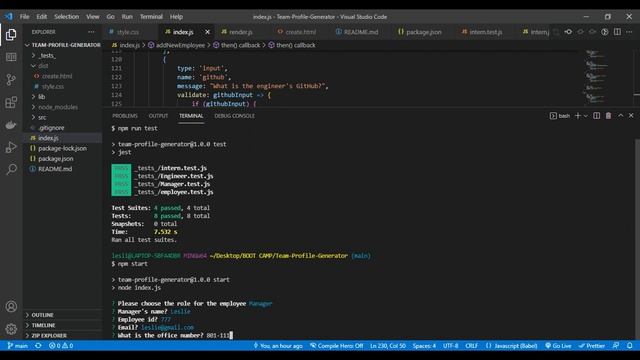The image size is (640, 360).
Task: Expand the src folder
Action: click(63, 117)
